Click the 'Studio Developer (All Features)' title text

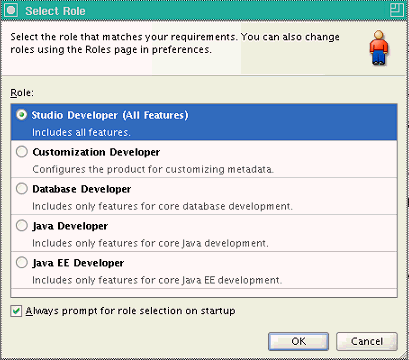pyautogui.click(x=110, y=115)
